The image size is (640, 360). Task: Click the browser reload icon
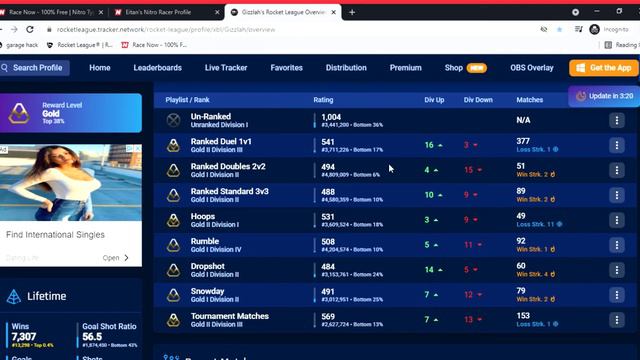[x=30, y=29]
